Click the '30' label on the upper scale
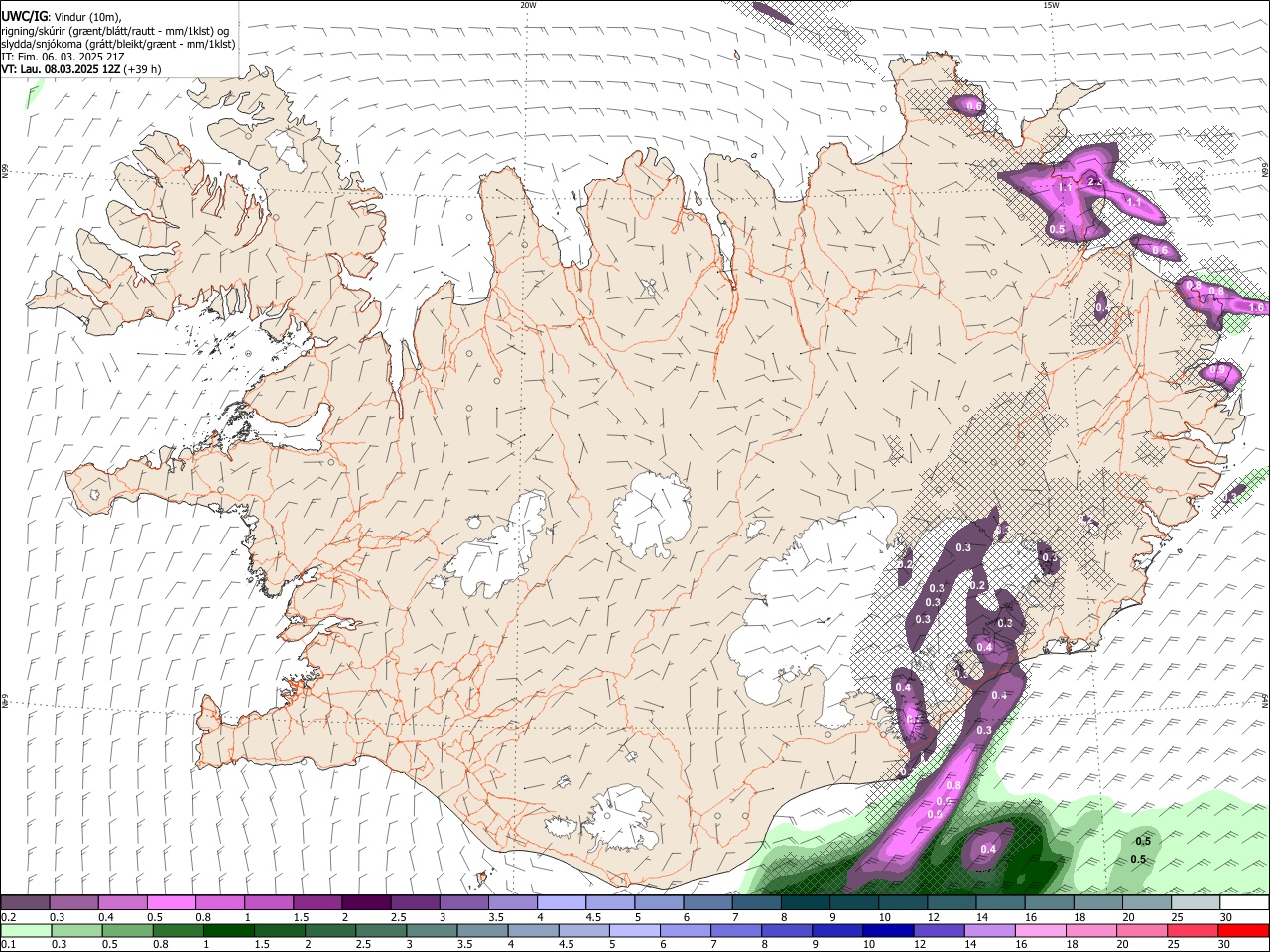1270x952 pixels. (1226, 917)
